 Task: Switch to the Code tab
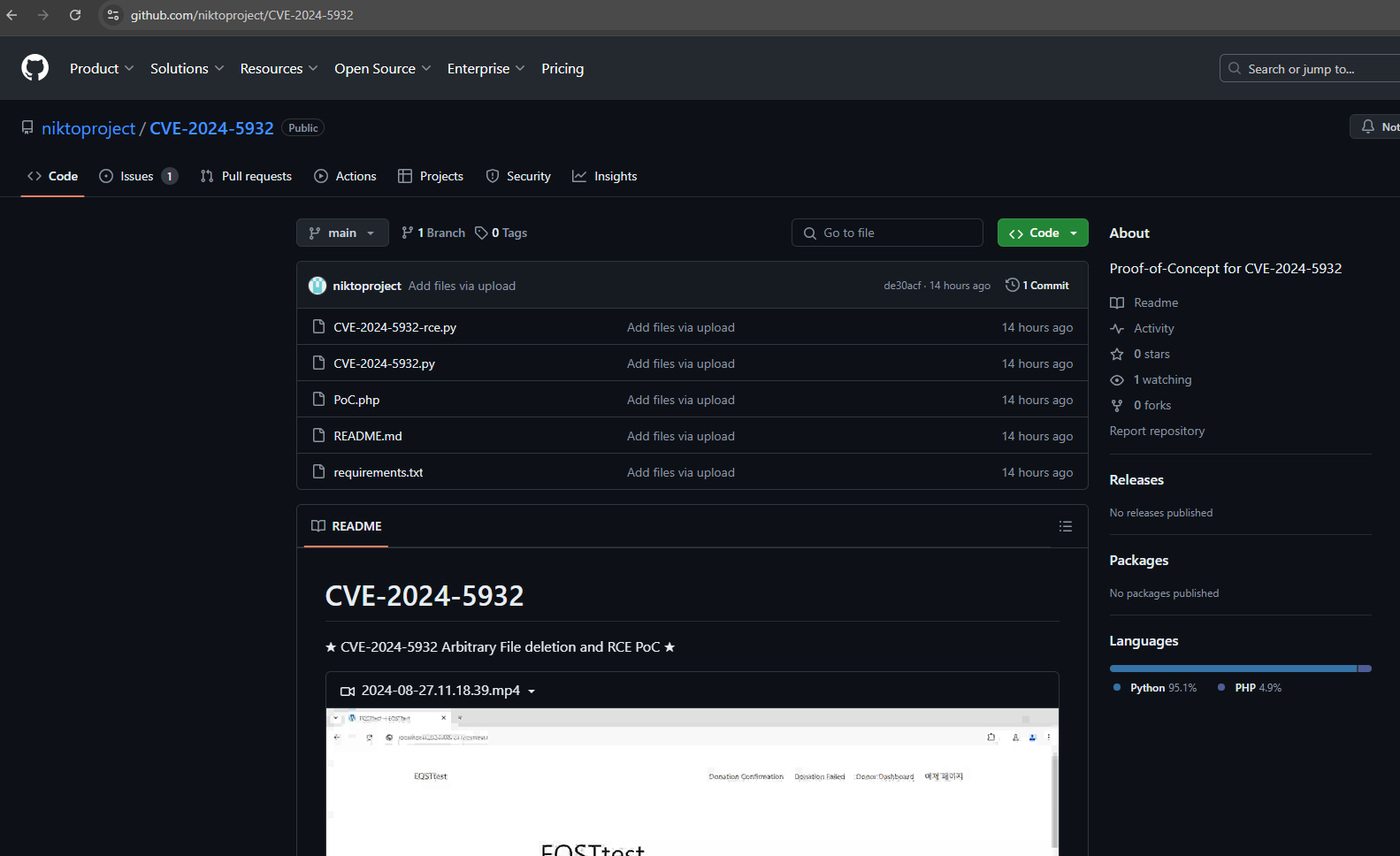pyautogui.click(x=52, y=176)
